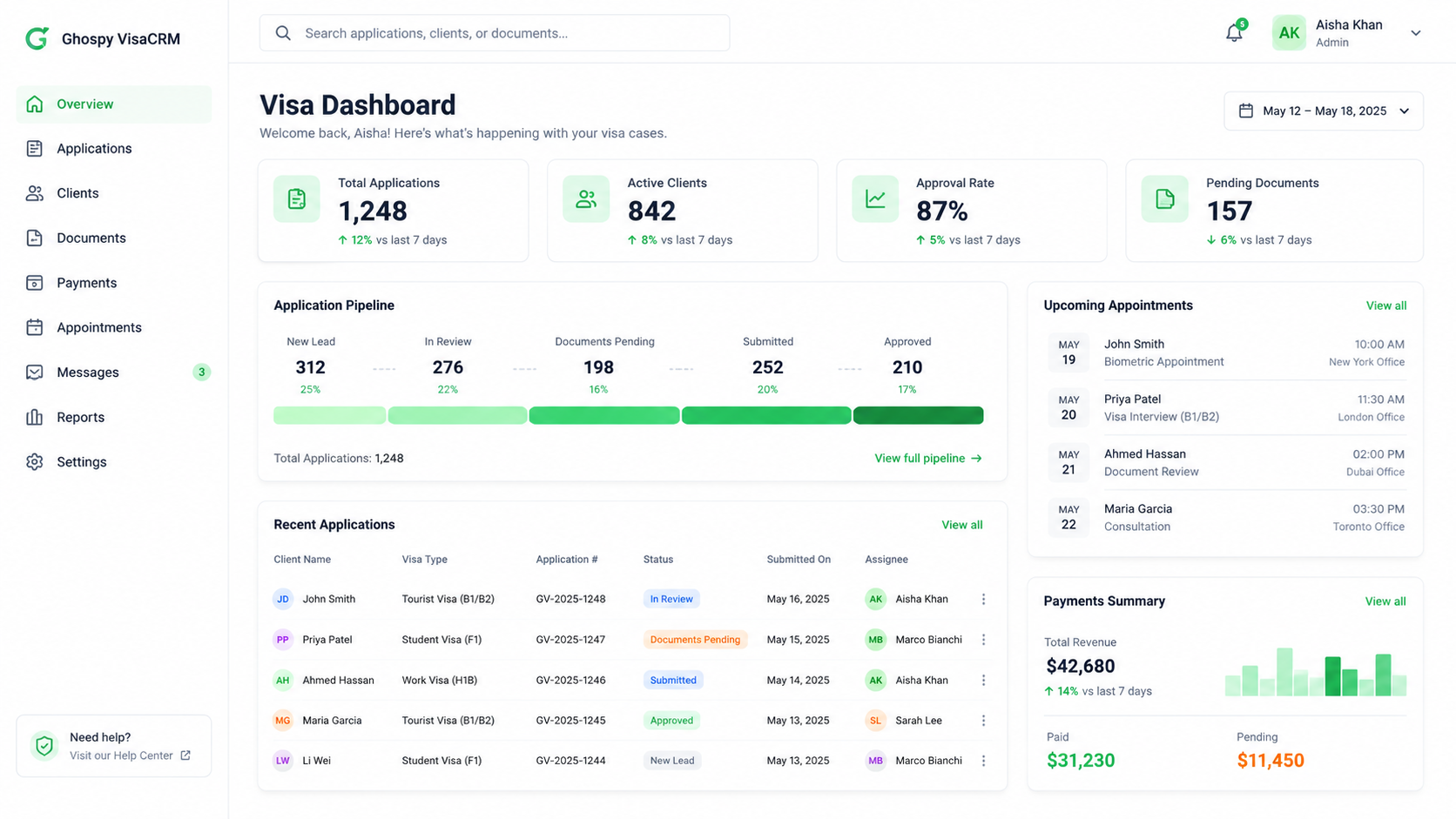Click the Documents Pending status badge

695,640
